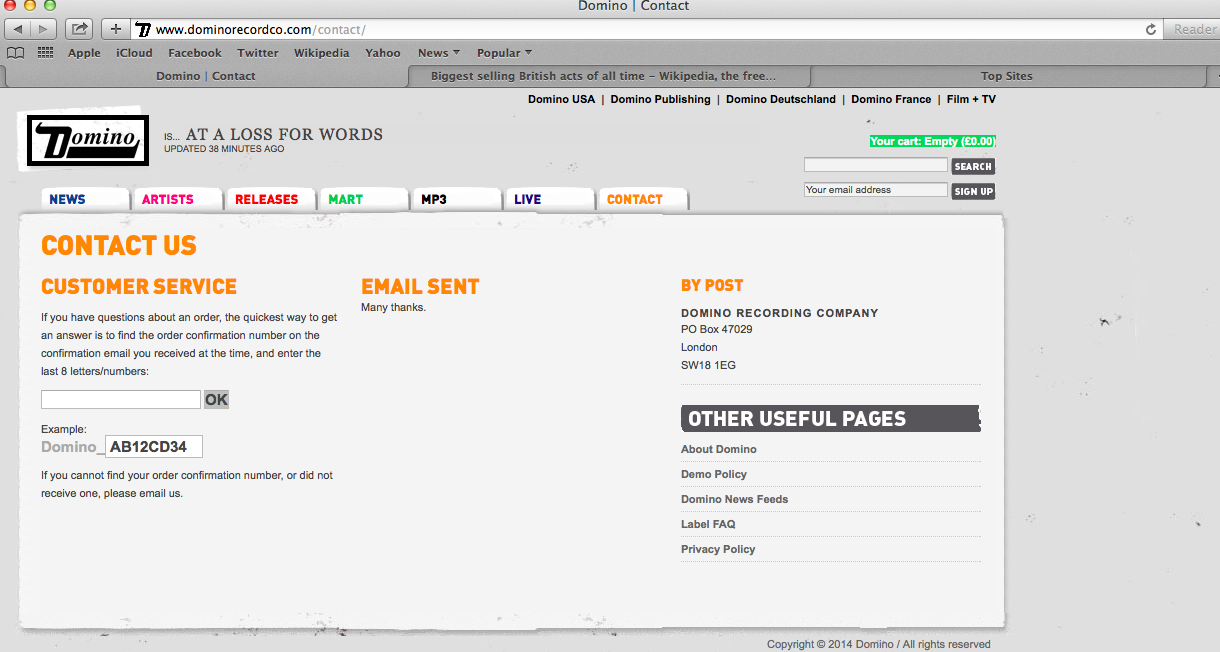Open the iCloud bookmark
The width and height of the screenshot is (1220, 652).
(134, 53)
